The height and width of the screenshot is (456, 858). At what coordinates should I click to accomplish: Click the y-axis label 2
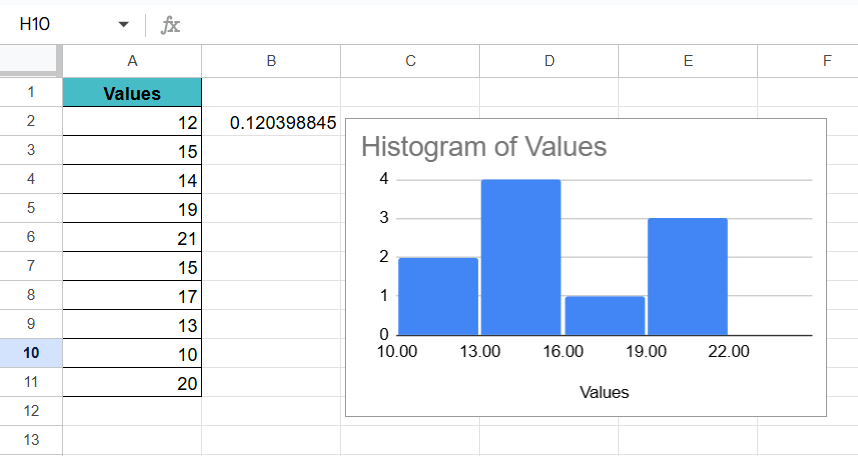click(384, 257)
